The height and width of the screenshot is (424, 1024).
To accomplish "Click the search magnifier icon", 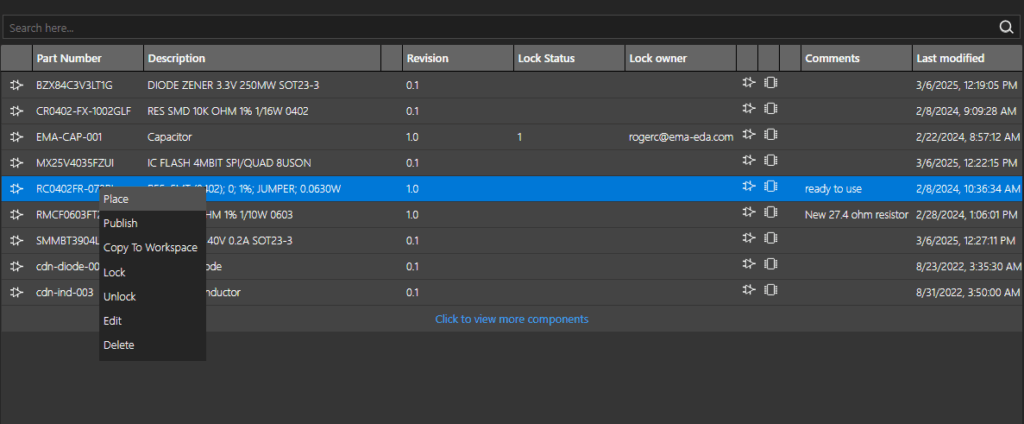I will (1006, 28).
